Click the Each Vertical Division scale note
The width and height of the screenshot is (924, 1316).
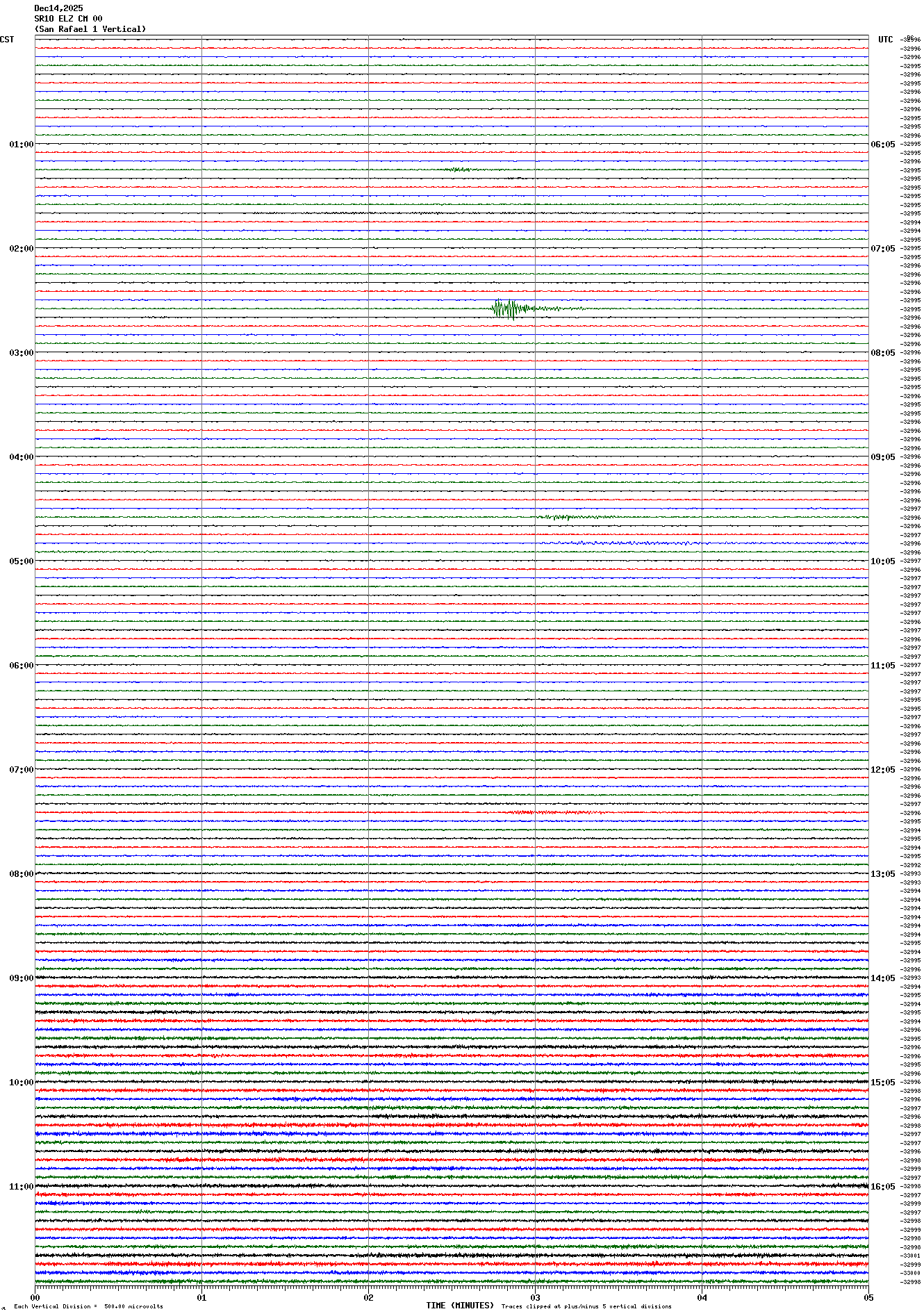pyautogui.click(x=88, y=1306)
